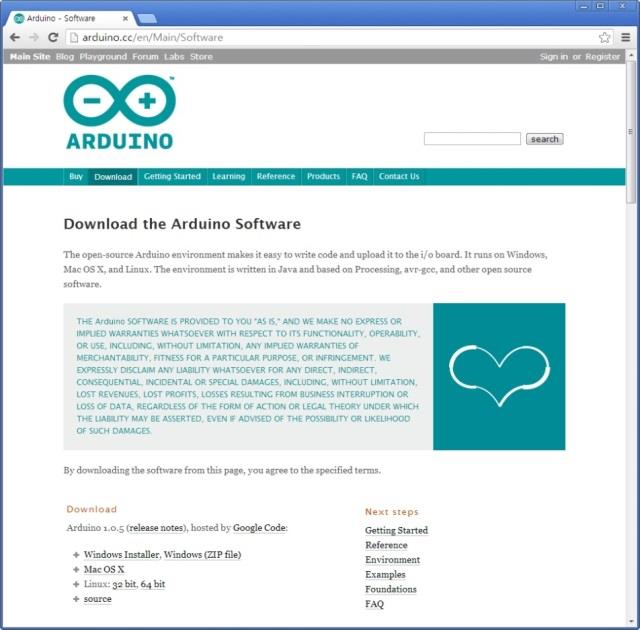Select Contact Us in navigation bar
640x630 pixels.
pos(399,176)
